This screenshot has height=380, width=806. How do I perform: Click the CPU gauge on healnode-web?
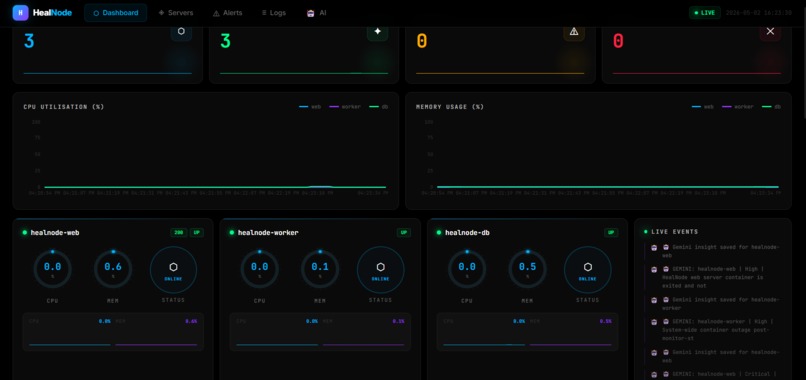[52, 269]
